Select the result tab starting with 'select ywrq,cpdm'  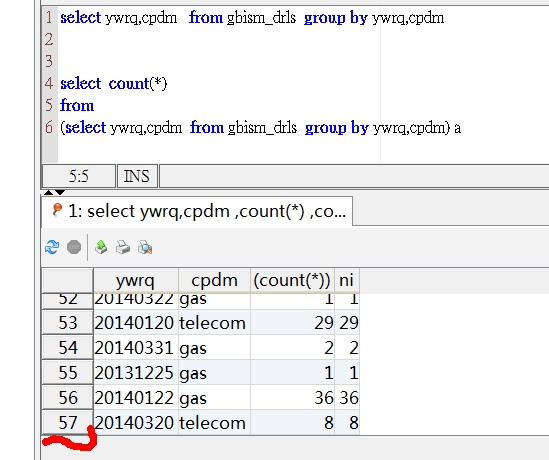pos(197,211)
